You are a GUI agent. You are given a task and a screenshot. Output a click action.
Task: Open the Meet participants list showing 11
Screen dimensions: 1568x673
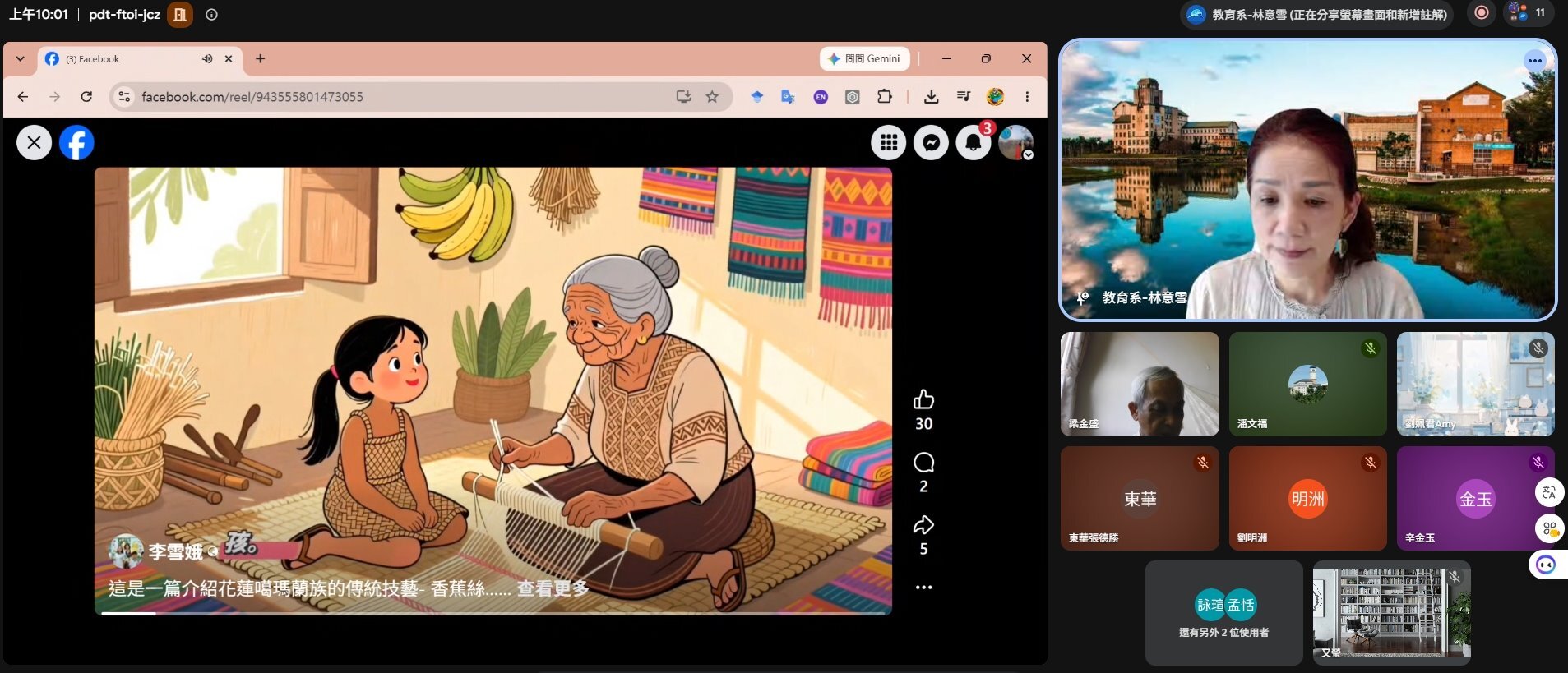[x=1528, y=13]
